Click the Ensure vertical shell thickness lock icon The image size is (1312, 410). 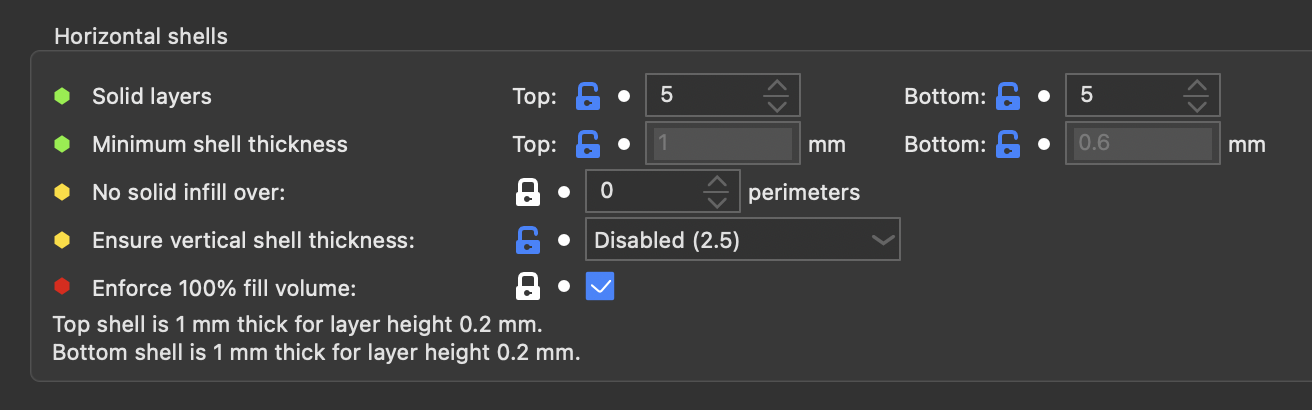(528, 240)
